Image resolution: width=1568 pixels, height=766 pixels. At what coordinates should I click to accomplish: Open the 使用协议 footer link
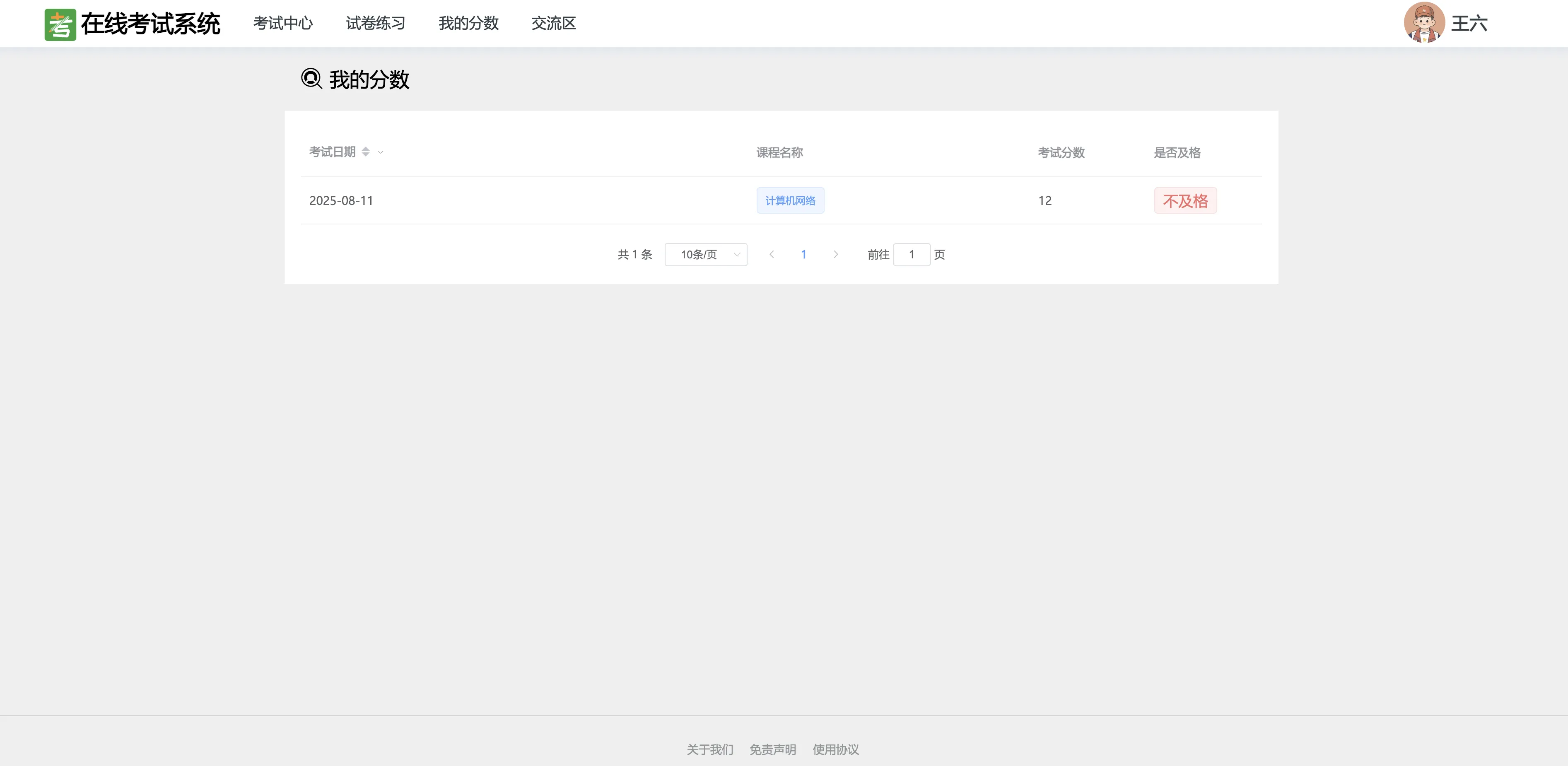pos(836,749)
